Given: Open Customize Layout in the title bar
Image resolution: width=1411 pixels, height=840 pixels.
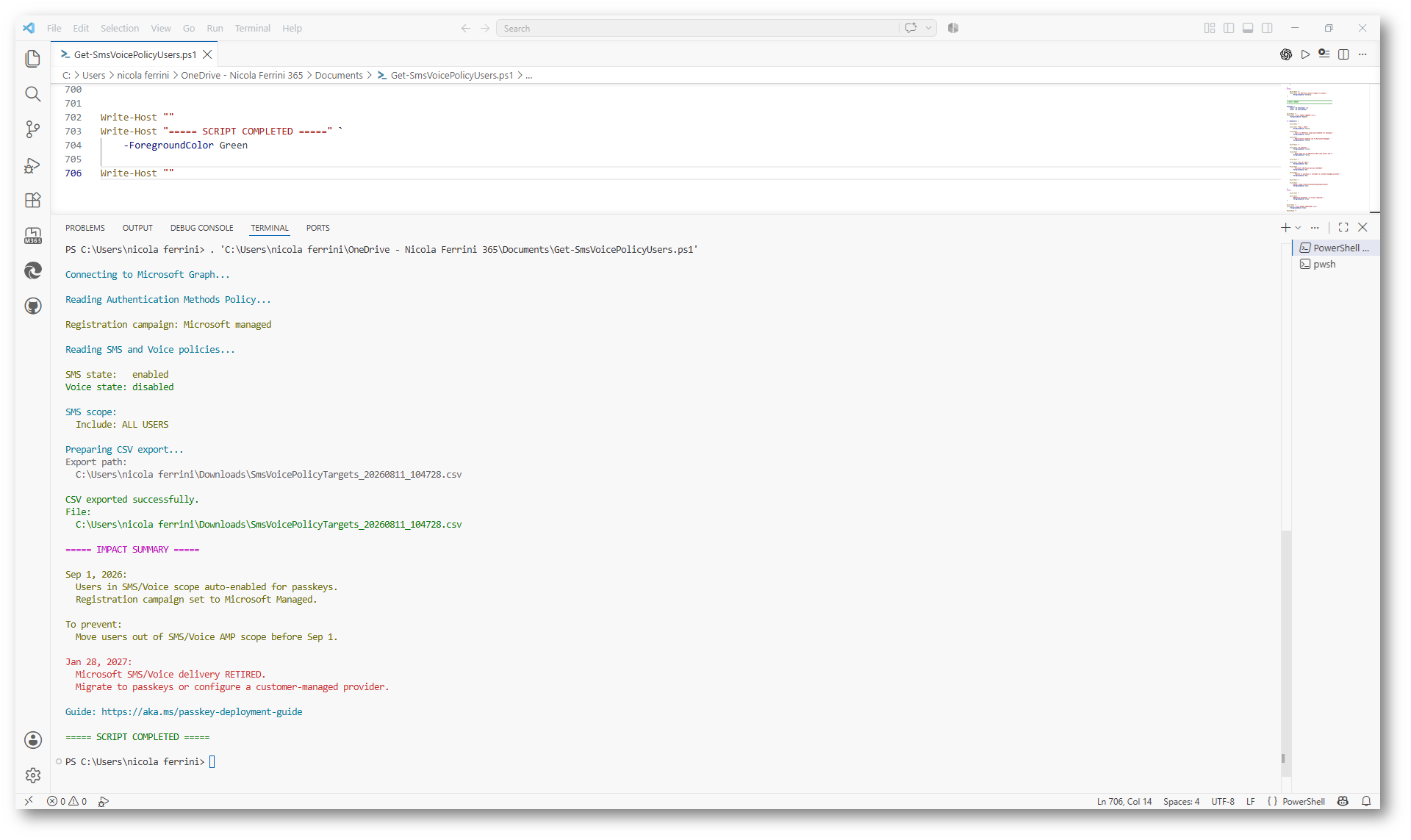Looking at the screenshot, I should tap(1210, 28).
